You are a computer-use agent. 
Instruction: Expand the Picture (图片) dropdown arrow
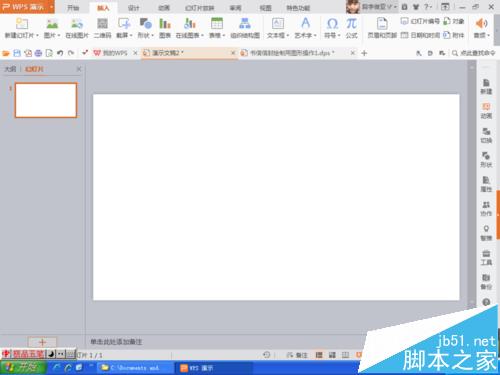coord(59,35)
